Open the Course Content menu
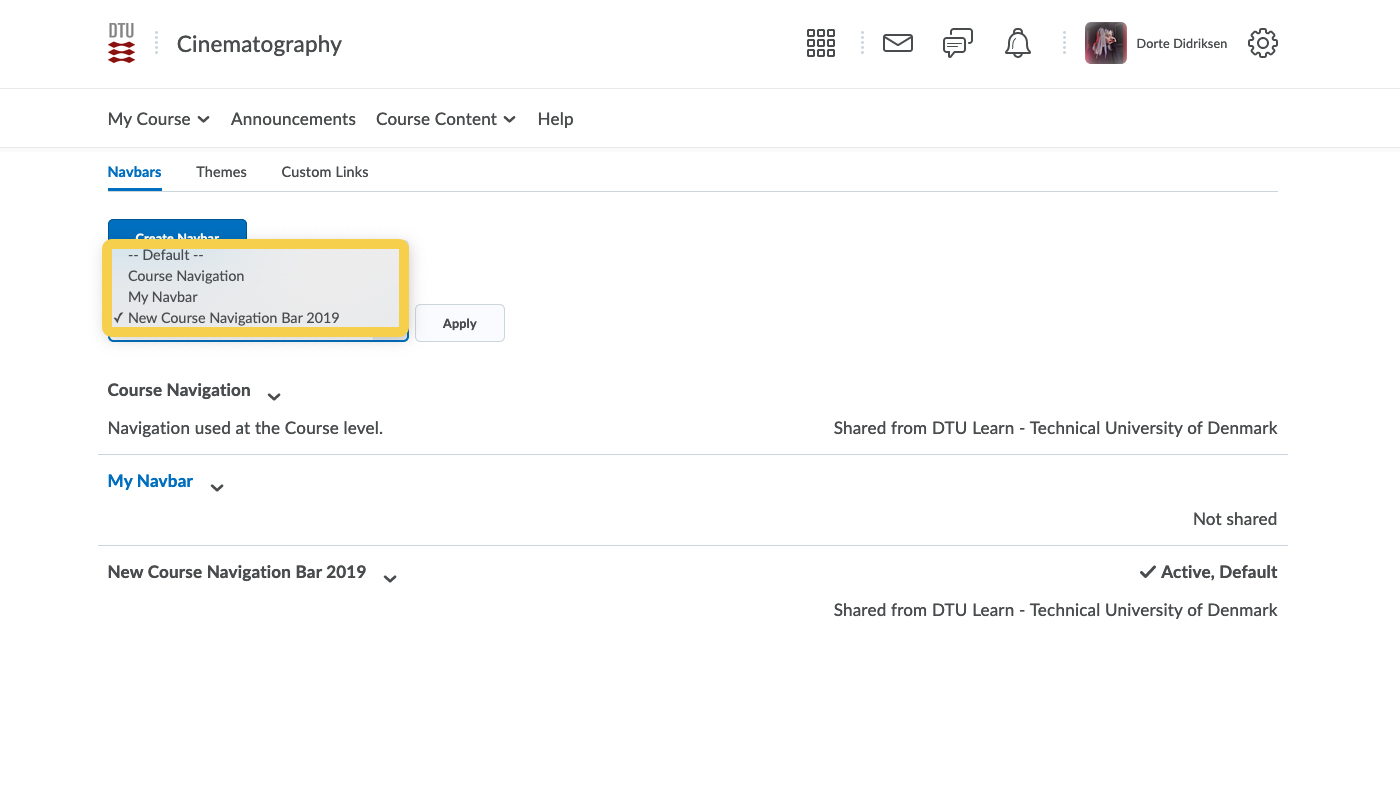1400x788 pixels. point(445,119)
